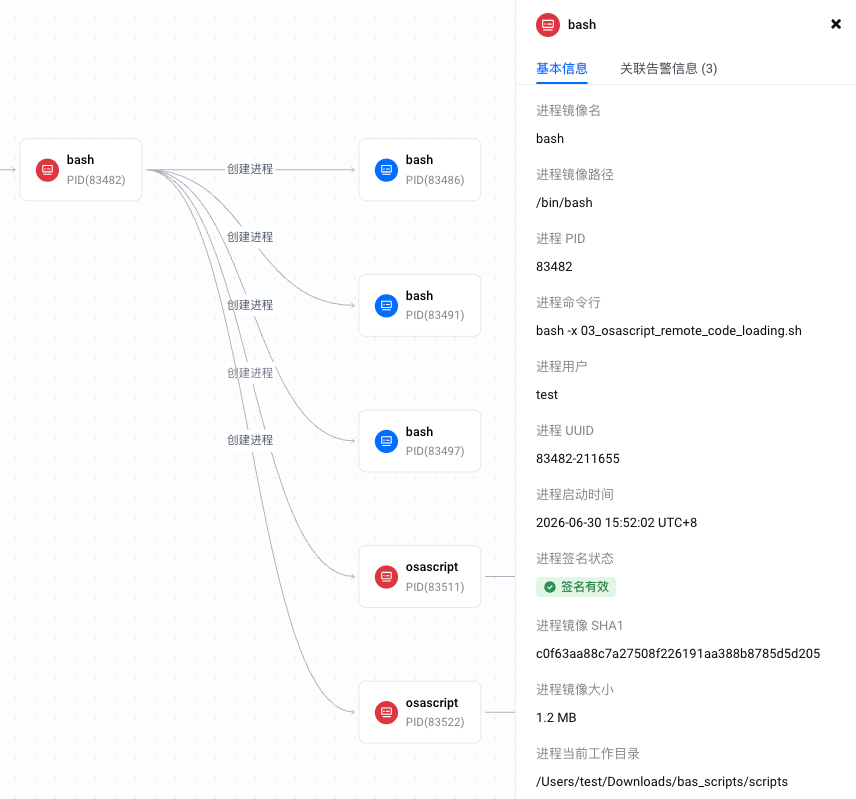Select the bash PID(83486) node card
The height and width of the screenshot is (799, 856).
pyautogui.click(x=420, y=170)
